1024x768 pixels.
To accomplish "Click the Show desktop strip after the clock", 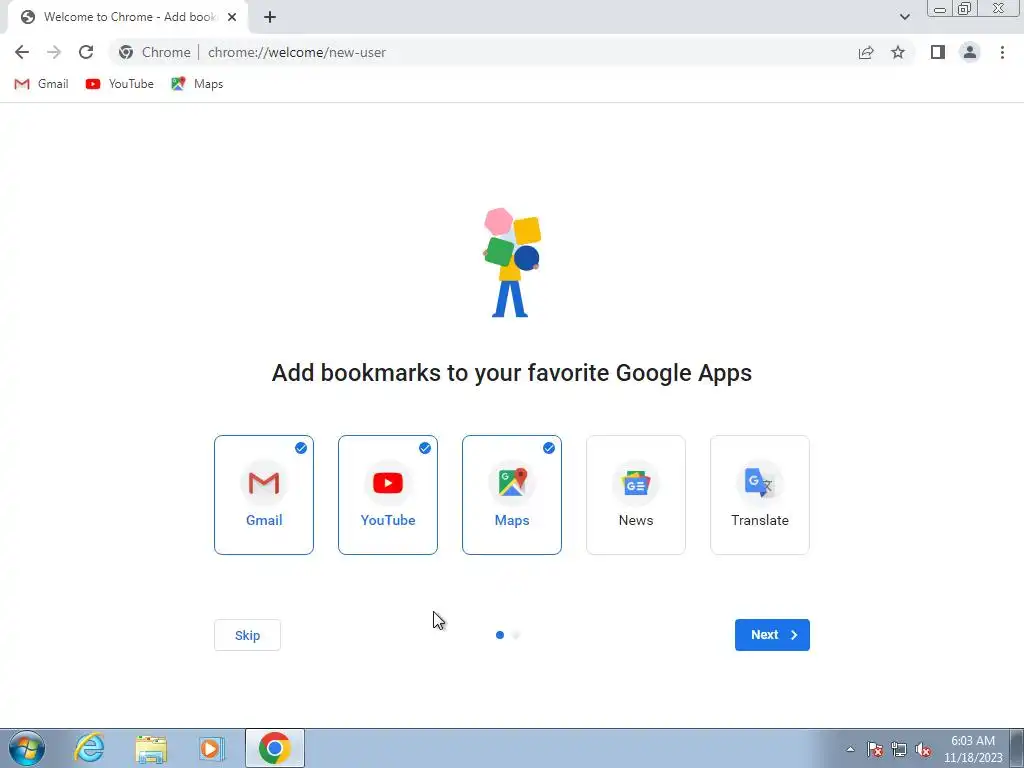I will 1017,748.
